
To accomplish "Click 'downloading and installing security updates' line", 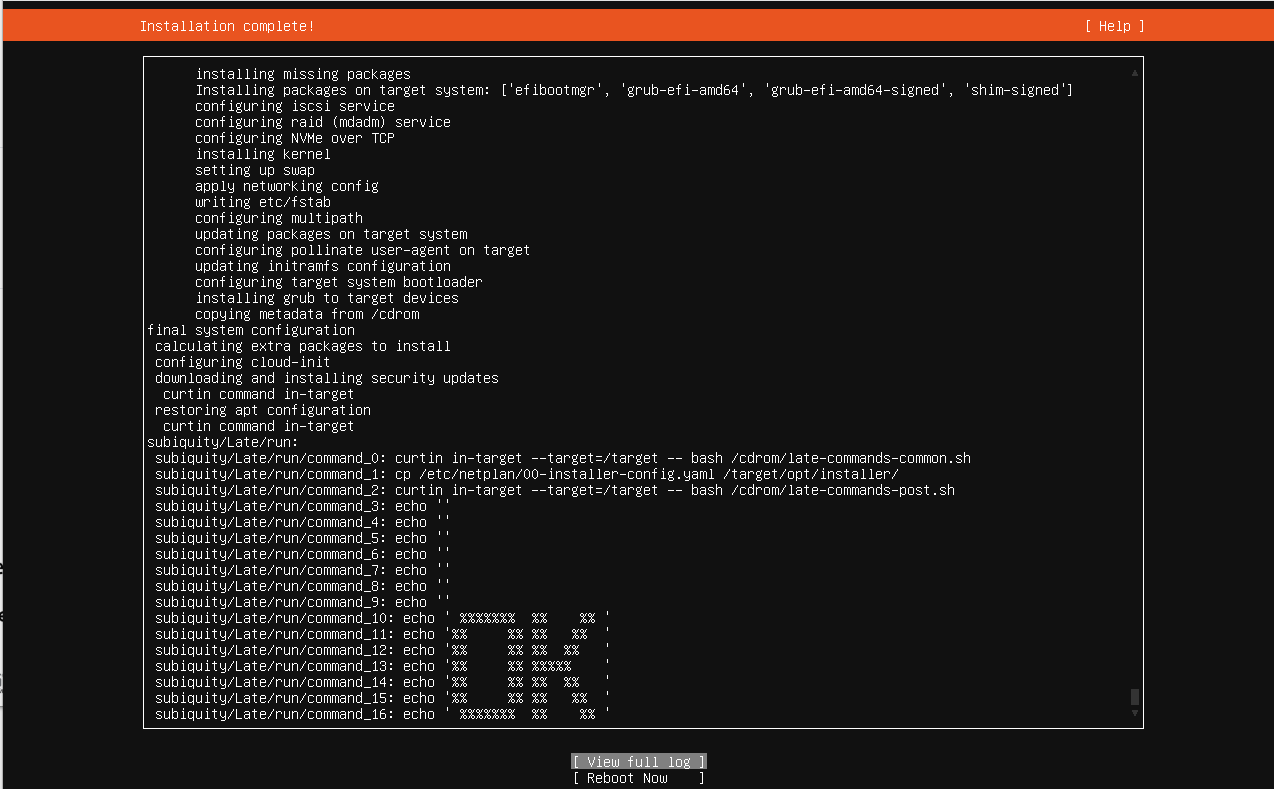I will click(x=326, y=378).
